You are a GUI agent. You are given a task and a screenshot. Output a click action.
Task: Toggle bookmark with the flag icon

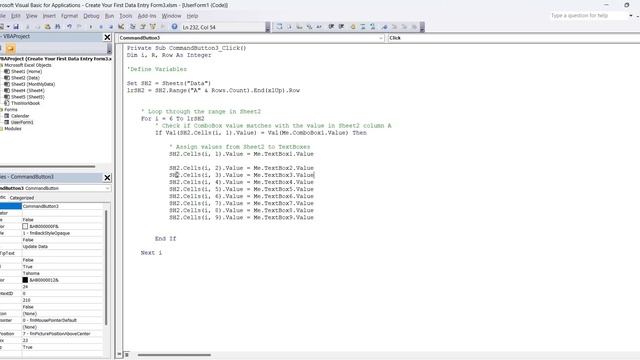click(384, 27)
